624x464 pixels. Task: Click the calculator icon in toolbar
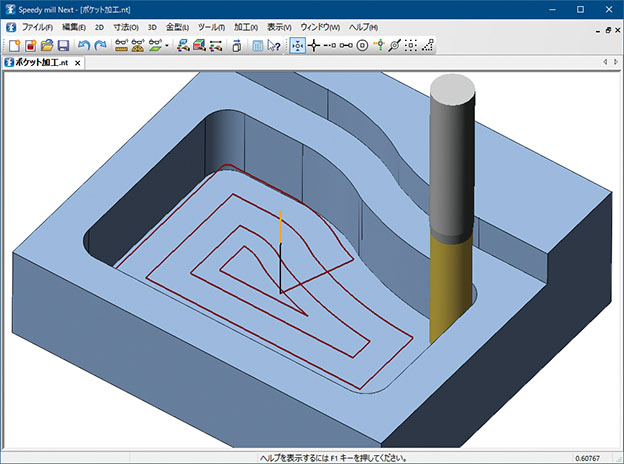coord(257,46)
